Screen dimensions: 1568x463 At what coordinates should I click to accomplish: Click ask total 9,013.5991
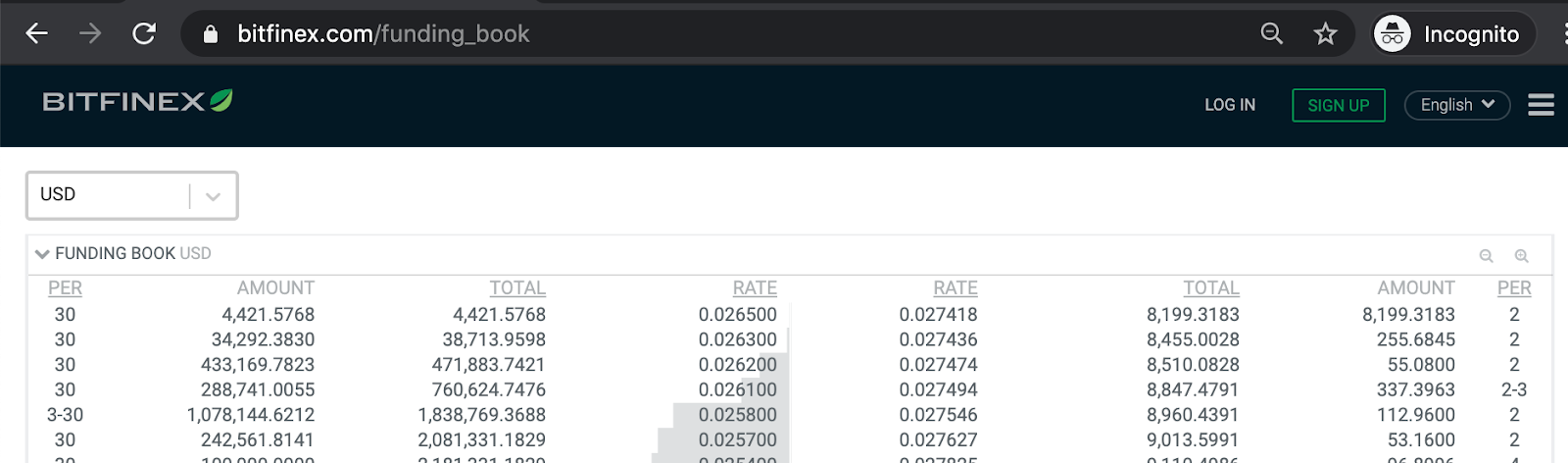pos(1194,440)
